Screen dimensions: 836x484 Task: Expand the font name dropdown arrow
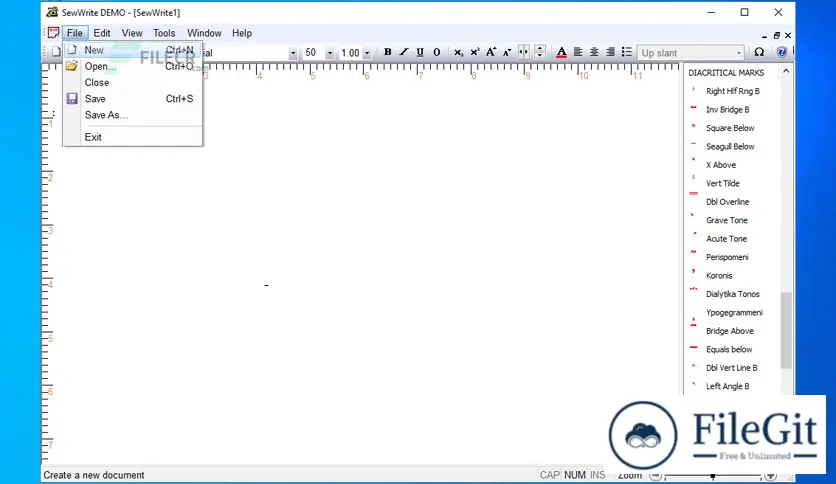pyautogui.click(x=293, y=53)
